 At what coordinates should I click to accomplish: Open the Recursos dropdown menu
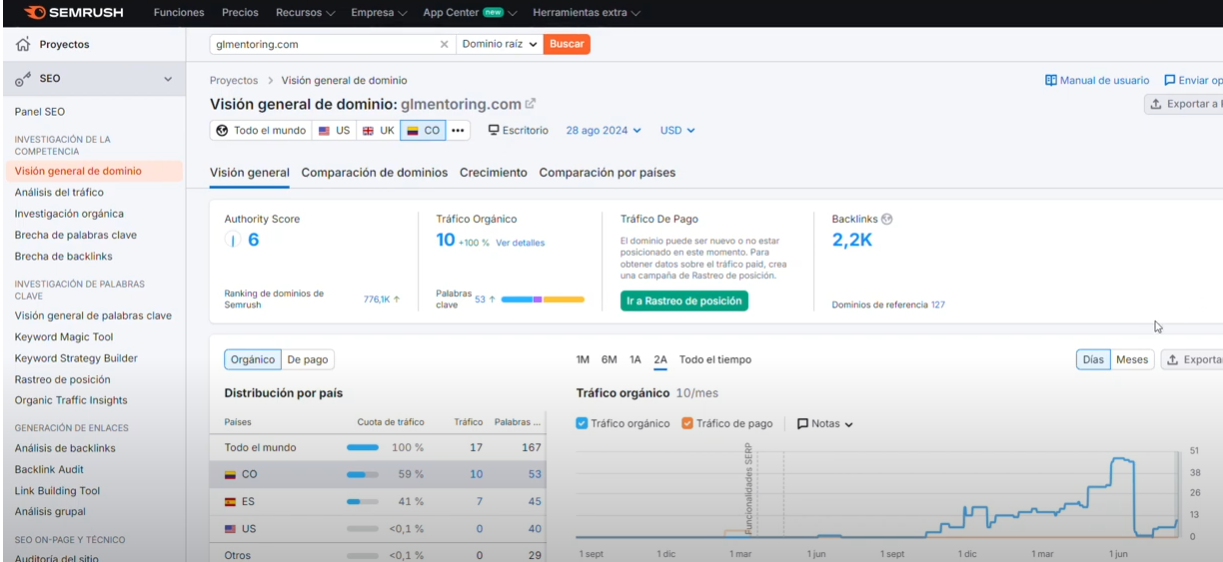pos(306,12)
